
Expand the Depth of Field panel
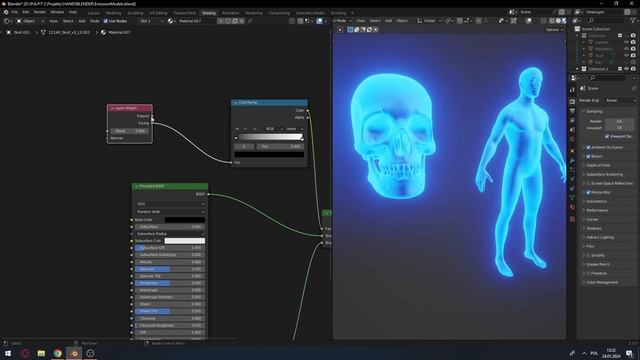(x=608, y=165)
